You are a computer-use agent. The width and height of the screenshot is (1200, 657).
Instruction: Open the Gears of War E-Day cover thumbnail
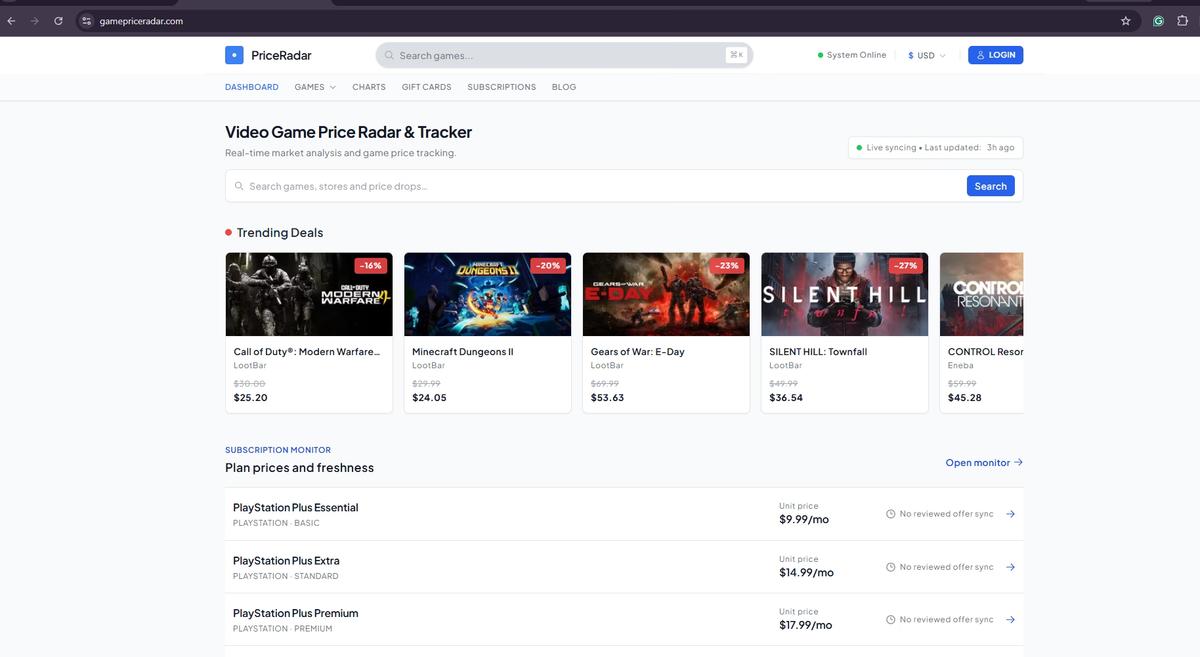coord(666,294)
